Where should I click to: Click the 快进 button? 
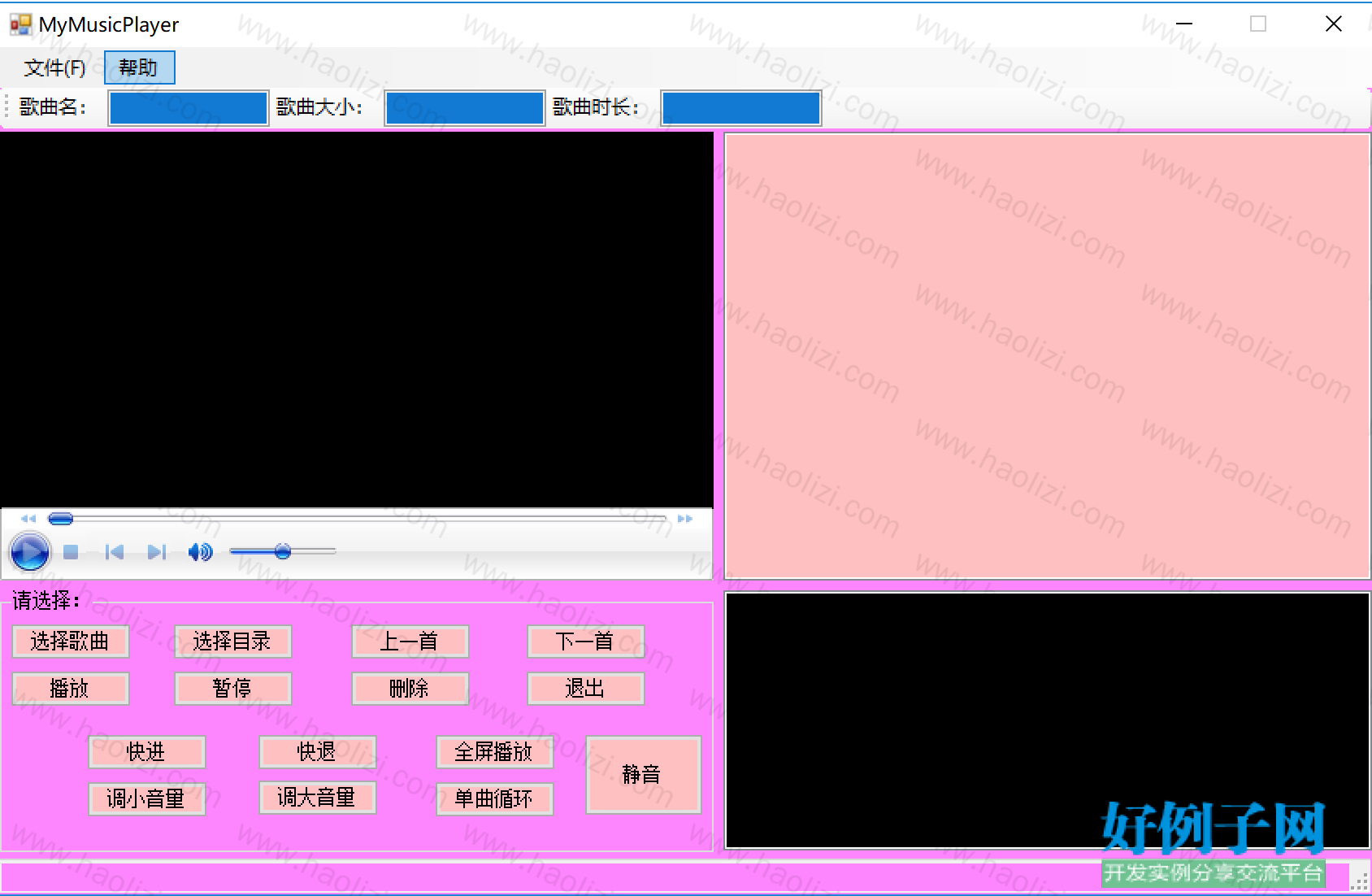point(147,752)
